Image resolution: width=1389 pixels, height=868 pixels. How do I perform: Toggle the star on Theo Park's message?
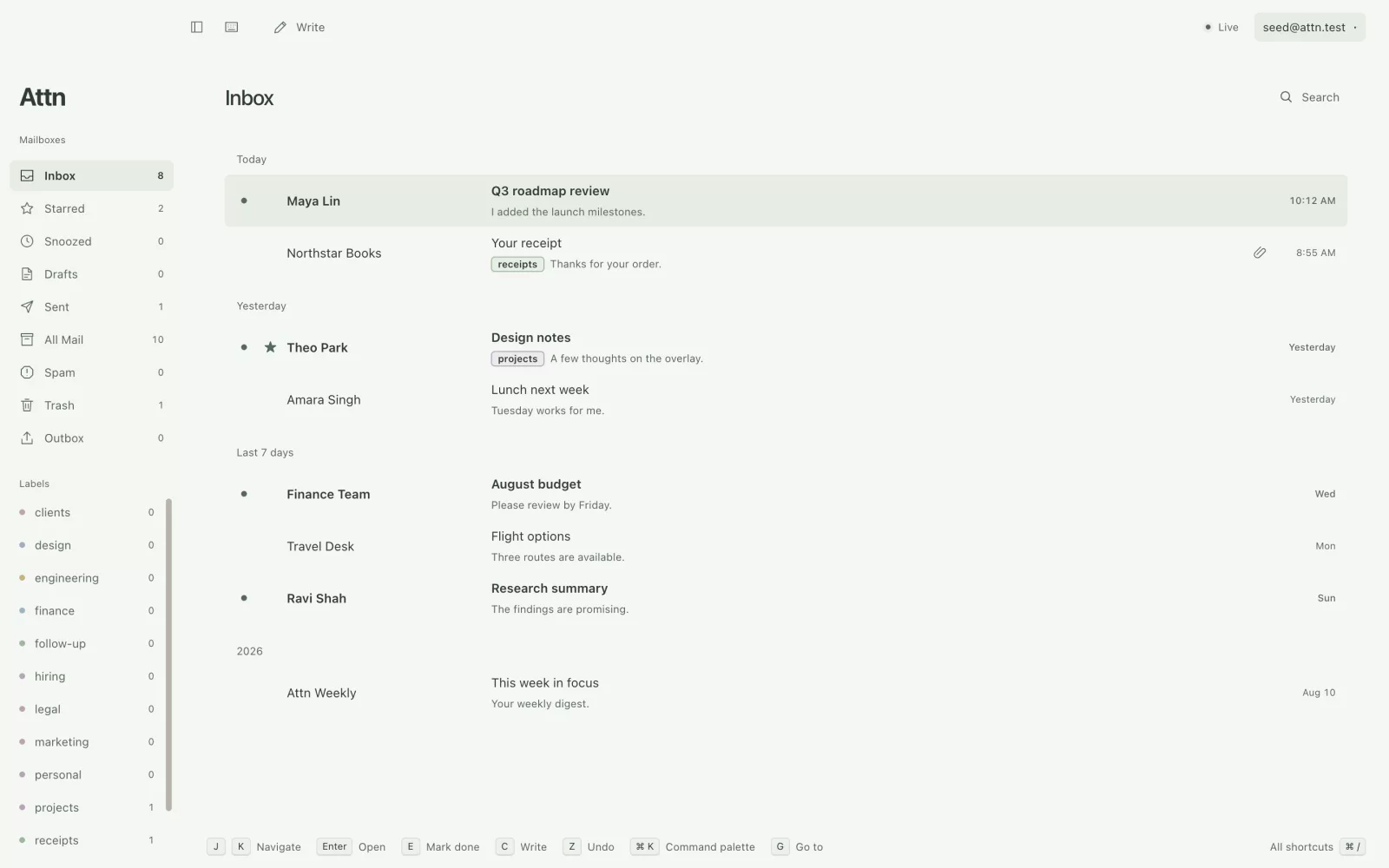(x=270, y=347)
